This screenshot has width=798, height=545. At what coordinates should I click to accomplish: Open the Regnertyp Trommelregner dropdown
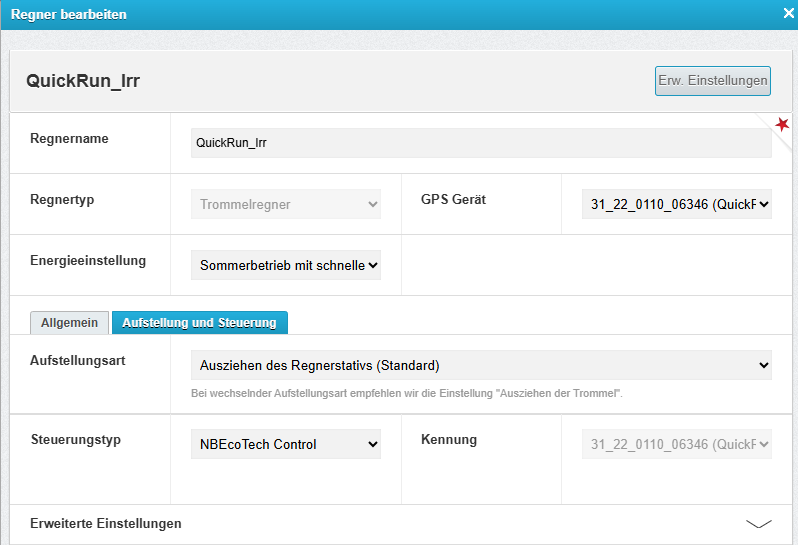point(285,204)
